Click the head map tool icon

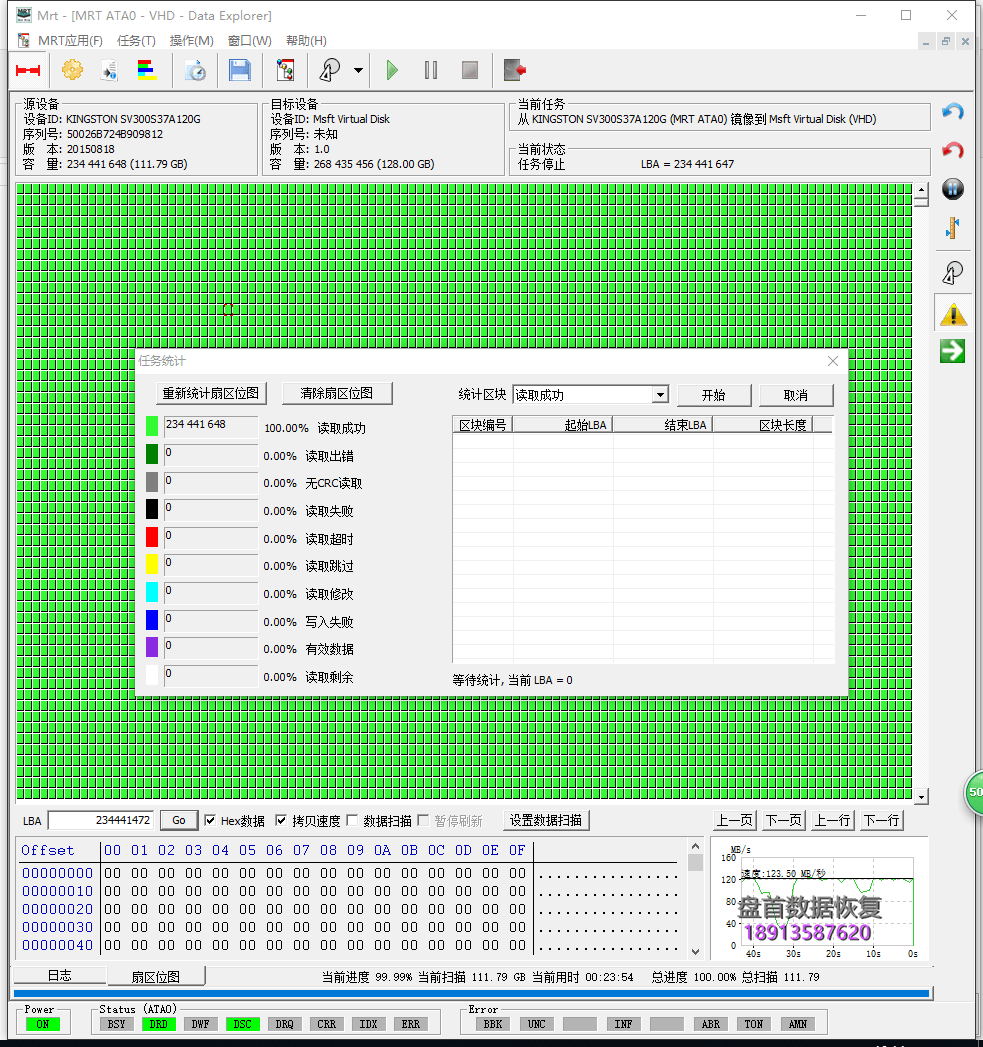pos(330,70)
